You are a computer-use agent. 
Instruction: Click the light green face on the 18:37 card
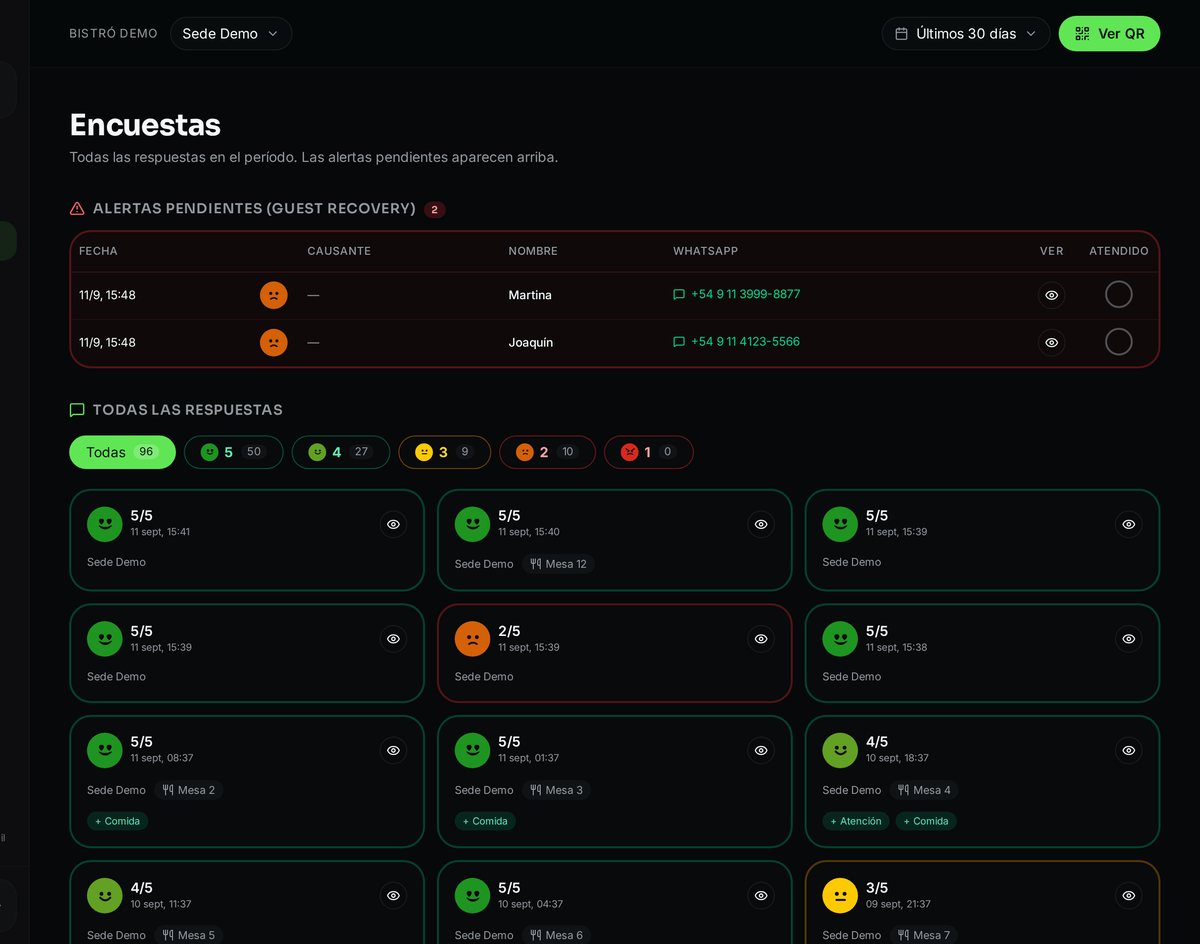(840, 750)
